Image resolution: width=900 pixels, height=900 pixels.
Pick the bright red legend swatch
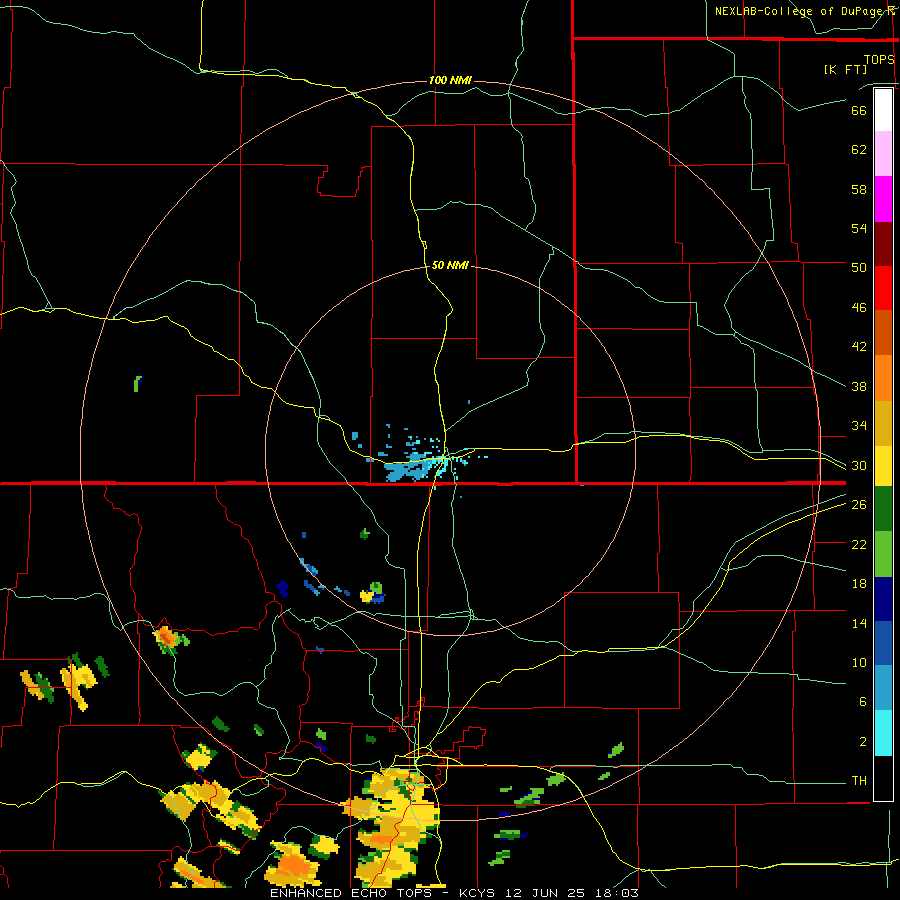883,288
